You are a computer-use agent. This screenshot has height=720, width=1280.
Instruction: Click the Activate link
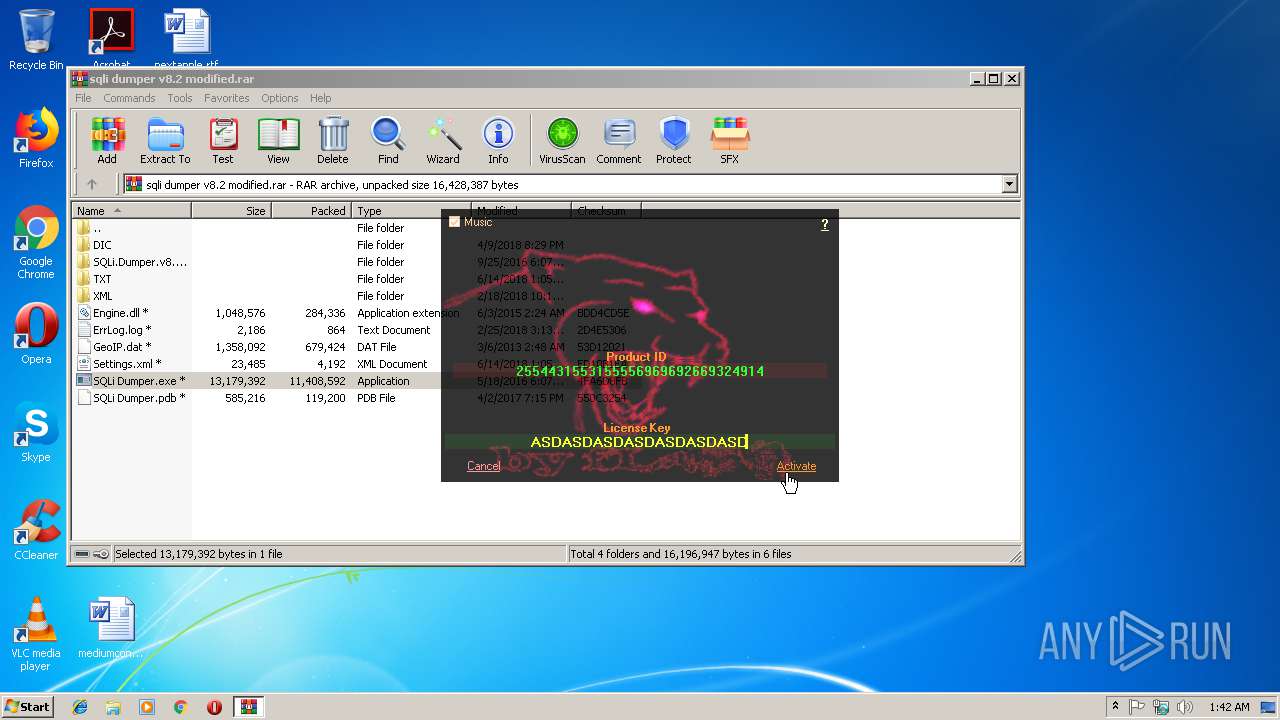796,466
